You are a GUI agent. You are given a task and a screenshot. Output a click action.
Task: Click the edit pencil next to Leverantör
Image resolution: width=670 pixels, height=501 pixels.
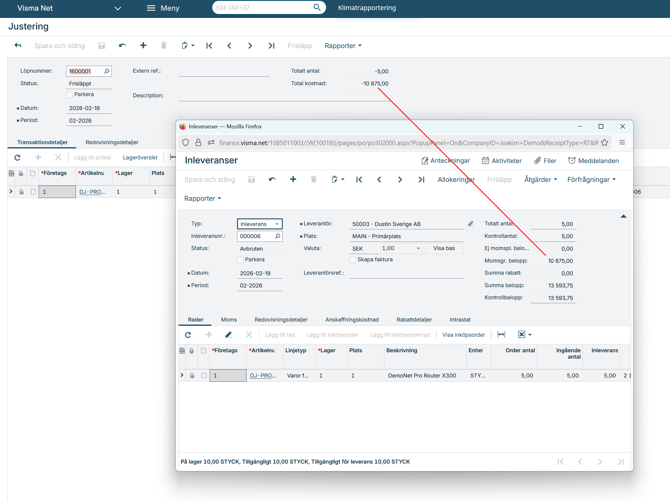(470, 224)
